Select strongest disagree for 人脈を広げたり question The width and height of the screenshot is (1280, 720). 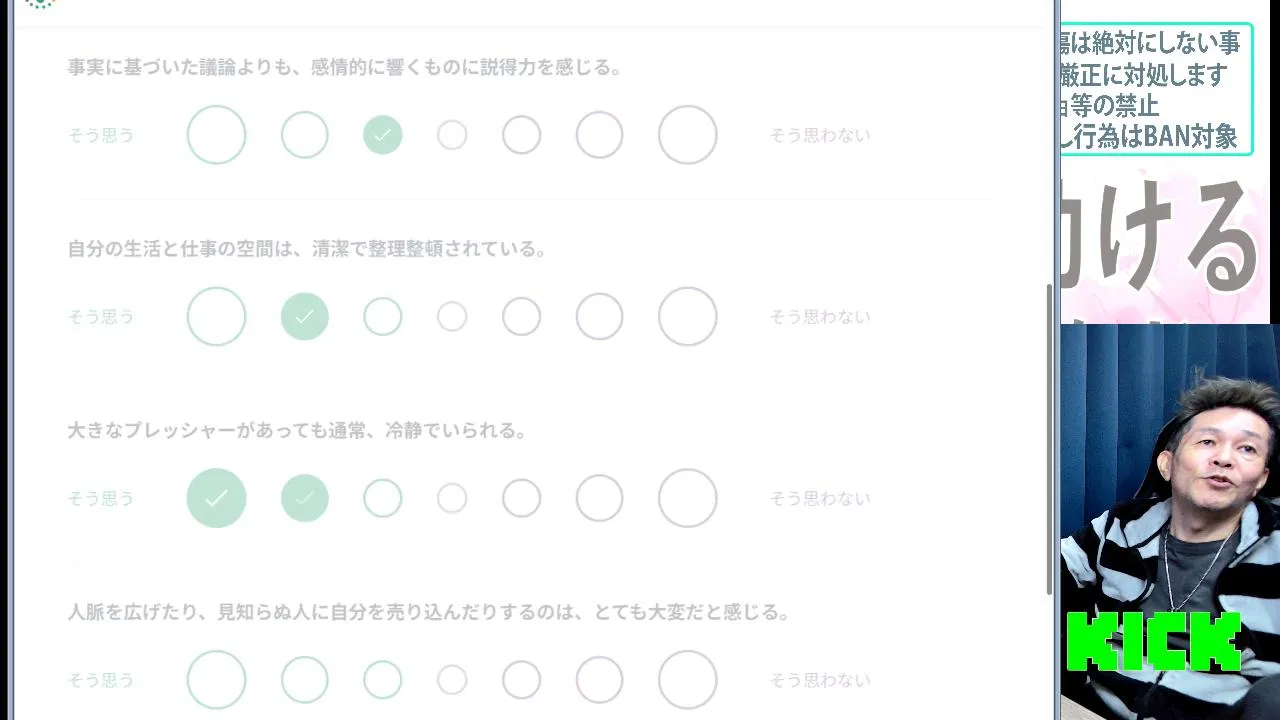[688, 680]
